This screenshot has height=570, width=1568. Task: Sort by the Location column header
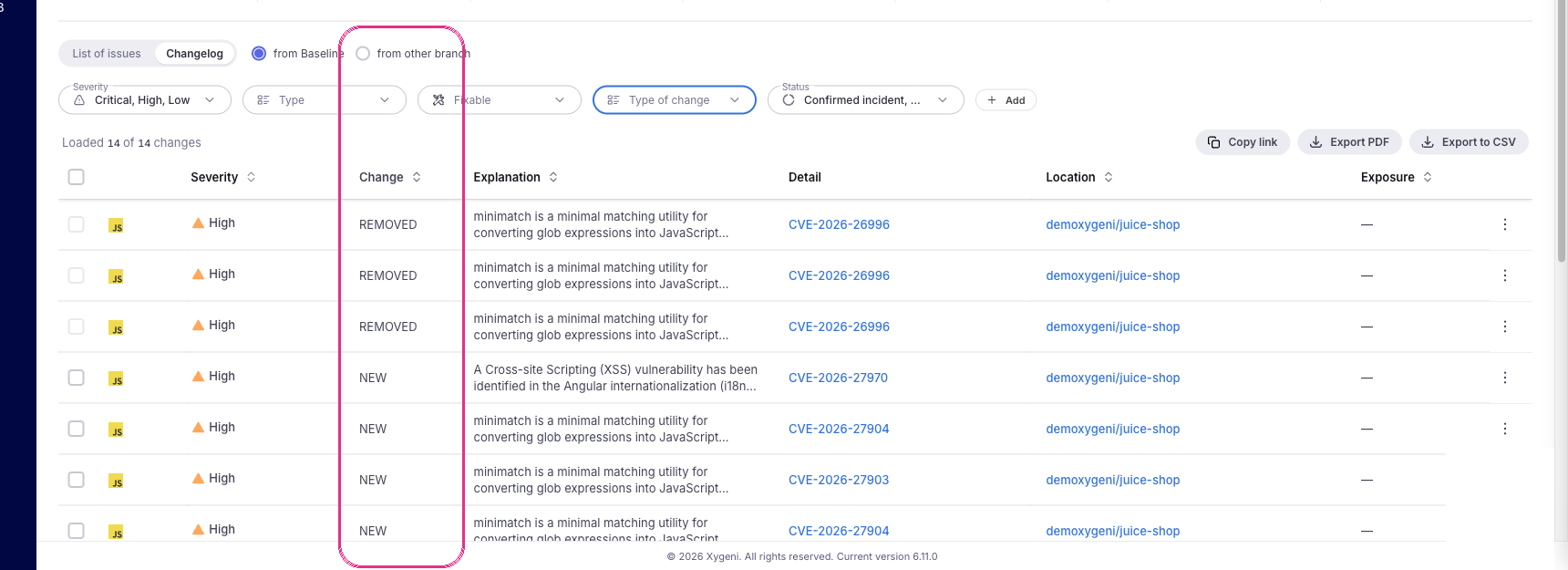1070,177
